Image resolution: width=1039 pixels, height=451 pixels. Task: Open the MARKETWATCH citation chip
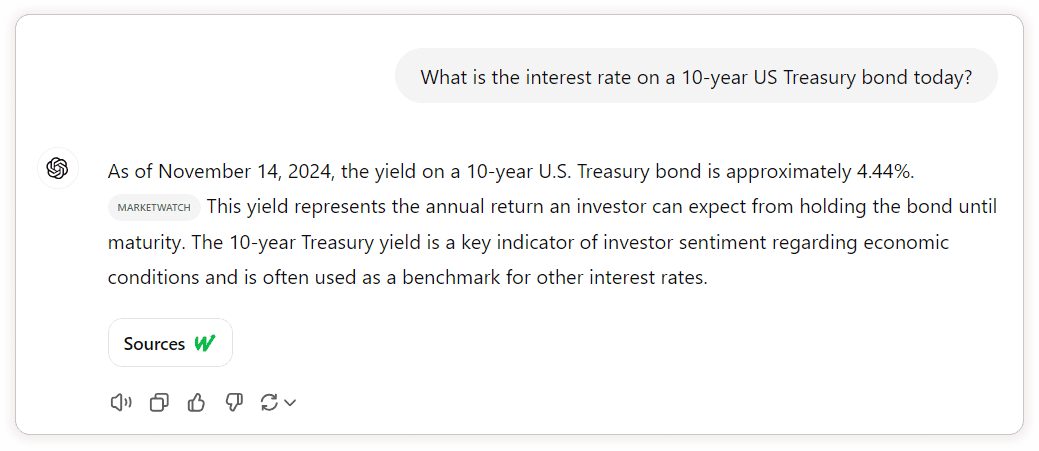coord(154,207)
